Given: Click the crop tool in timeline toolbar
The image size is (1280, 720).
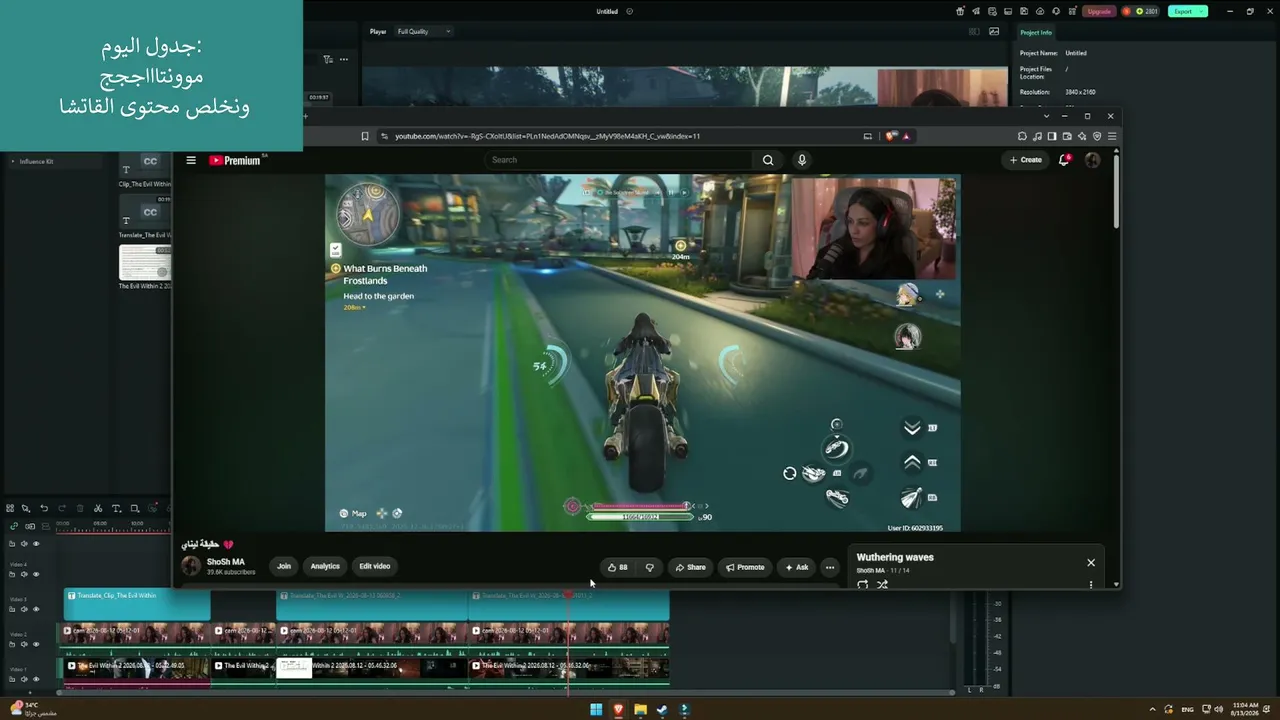Looking at the screenshot, I should click(134, 508).
